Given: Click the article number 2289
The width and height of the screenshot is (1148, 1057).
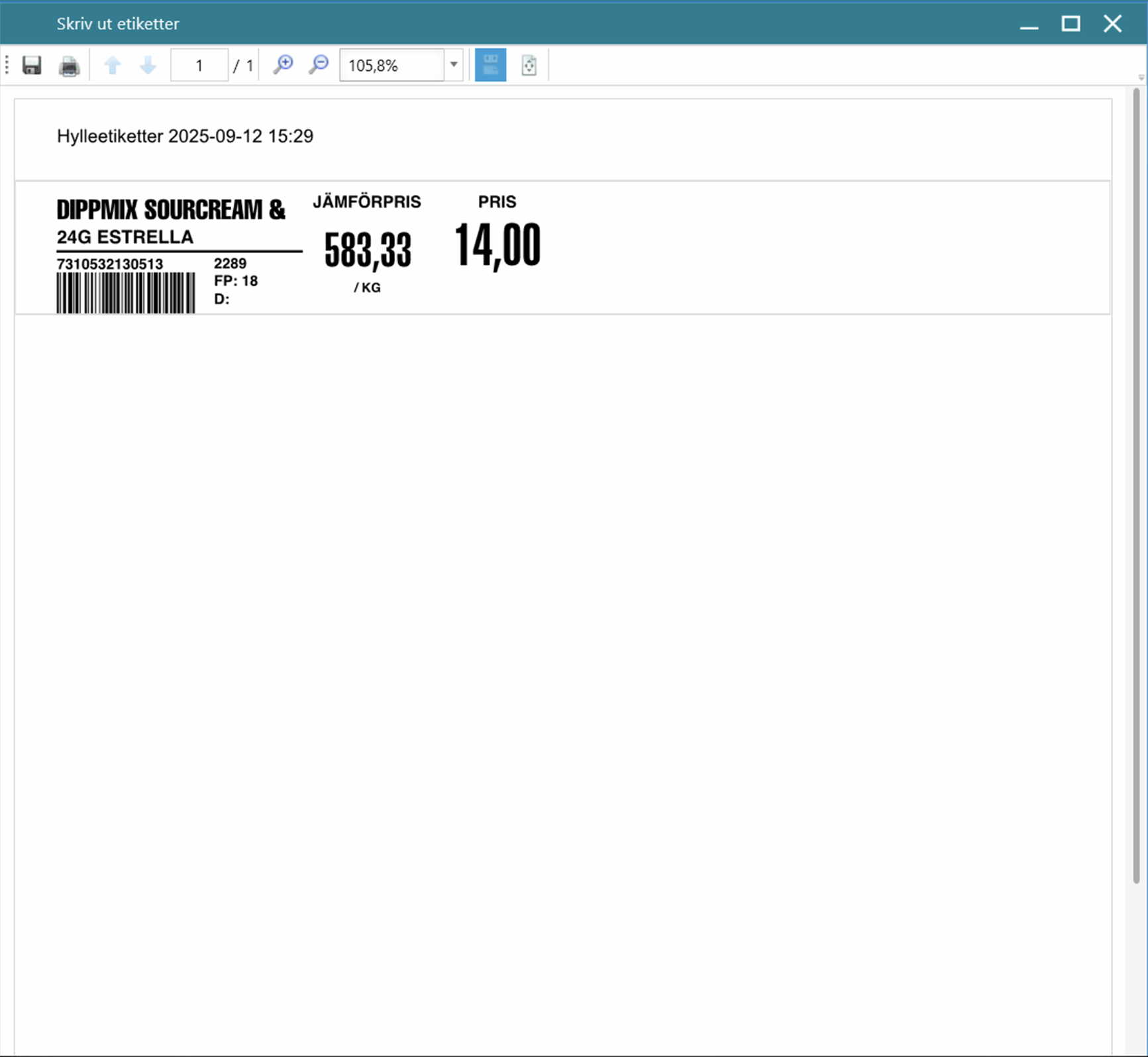Looking at the screenshot, I should coord(230,263).
